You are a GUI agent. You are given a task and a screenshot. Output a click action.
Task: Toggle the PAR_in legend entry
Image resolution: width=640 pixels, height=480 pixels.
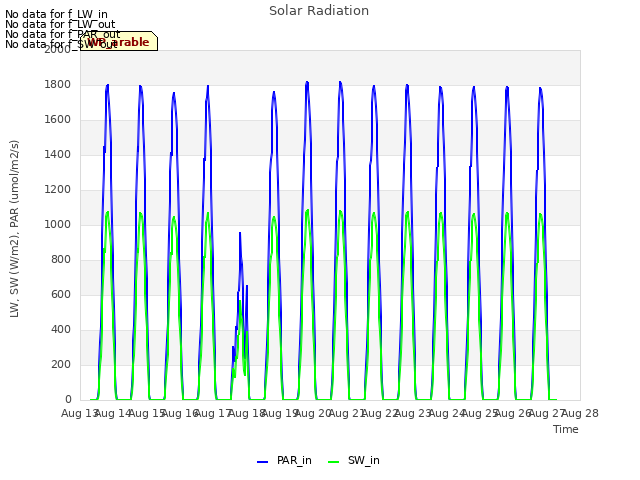click(x=284, y=461)
